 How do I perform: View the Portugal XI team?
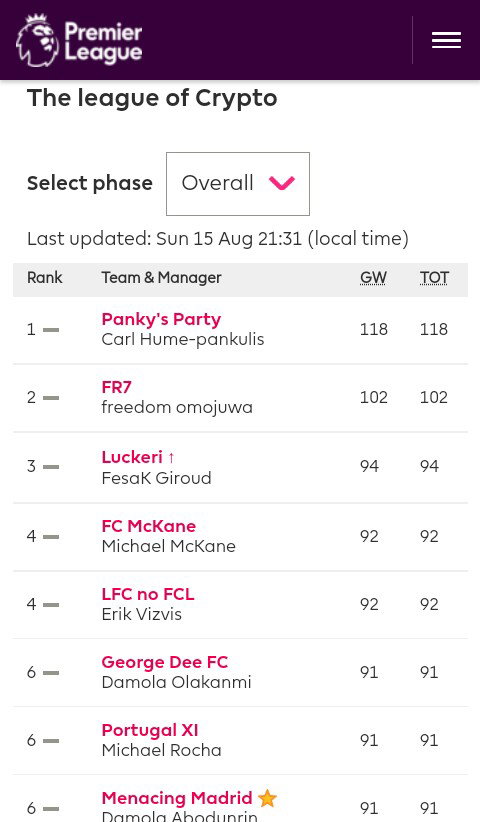tap(150, 730)
